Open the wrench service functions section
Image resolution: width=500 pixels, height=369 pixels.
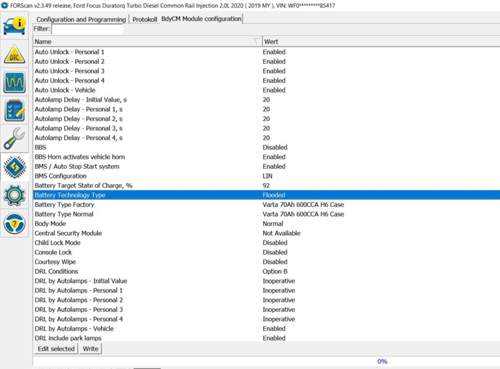click(14, 138)
